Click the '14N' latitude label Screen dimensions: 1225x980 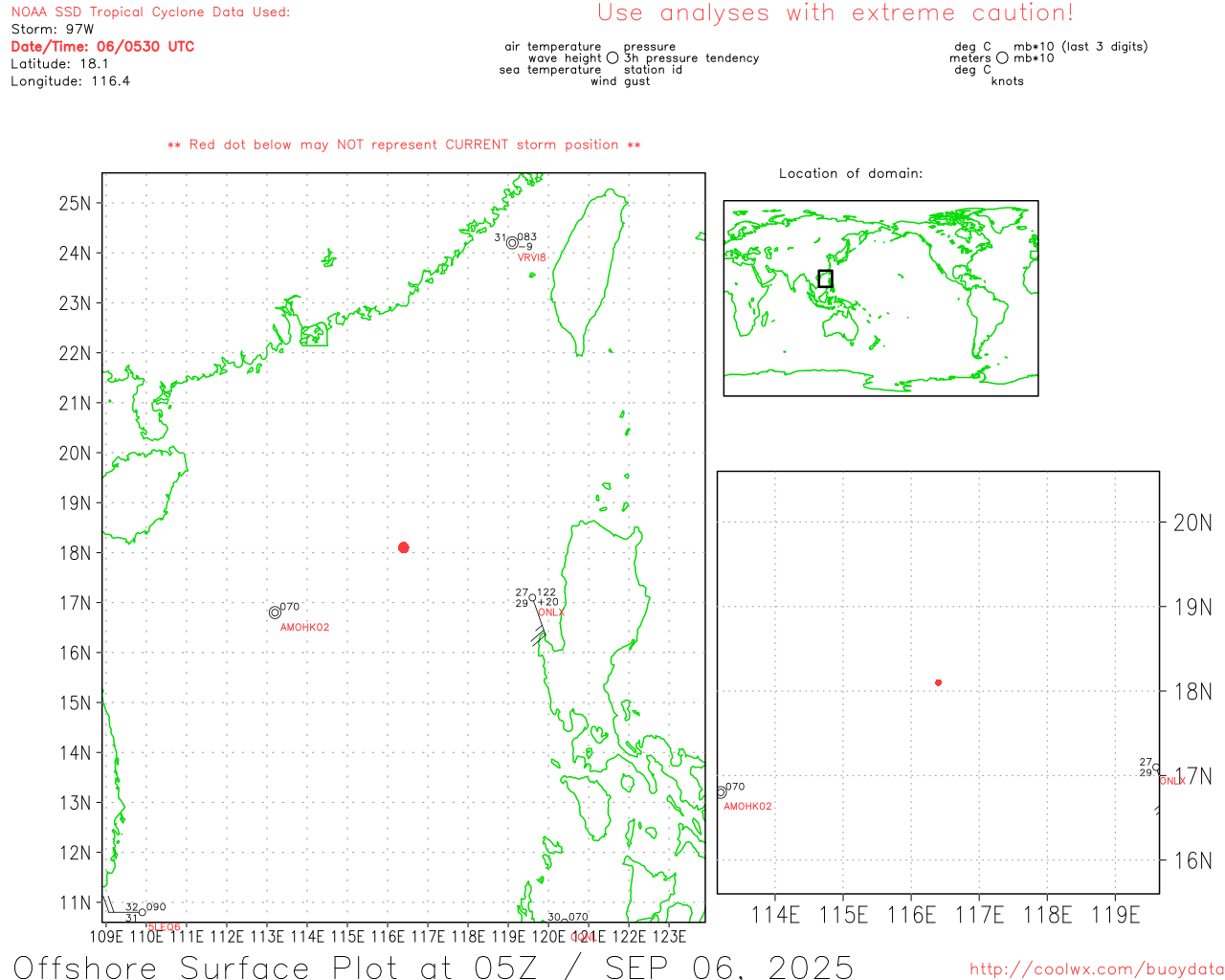(x=75, y=753)
